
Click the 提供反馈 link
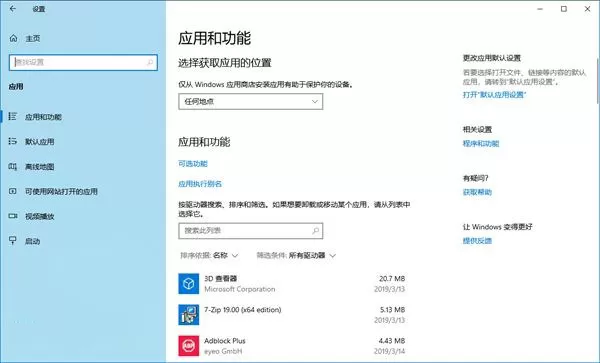(x=477, y=241)
